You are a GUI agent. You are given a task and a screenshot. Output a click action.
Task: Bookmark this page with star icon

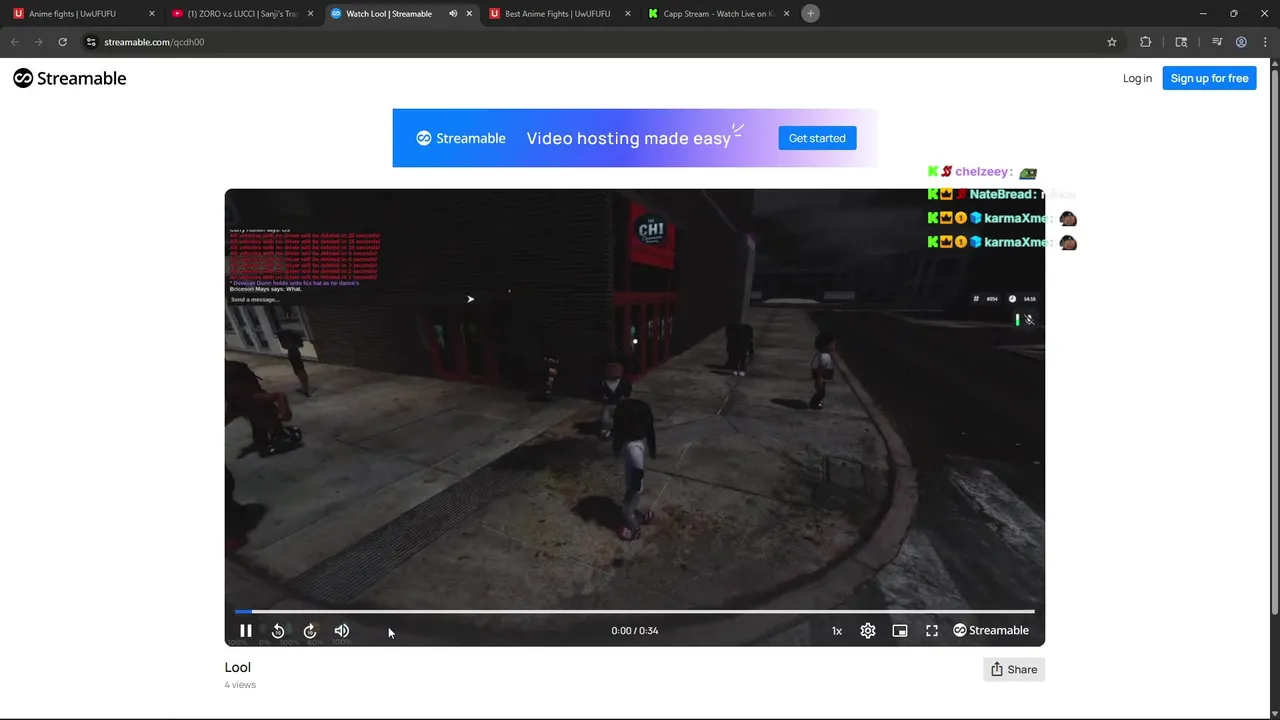(x=1111, y=42)
